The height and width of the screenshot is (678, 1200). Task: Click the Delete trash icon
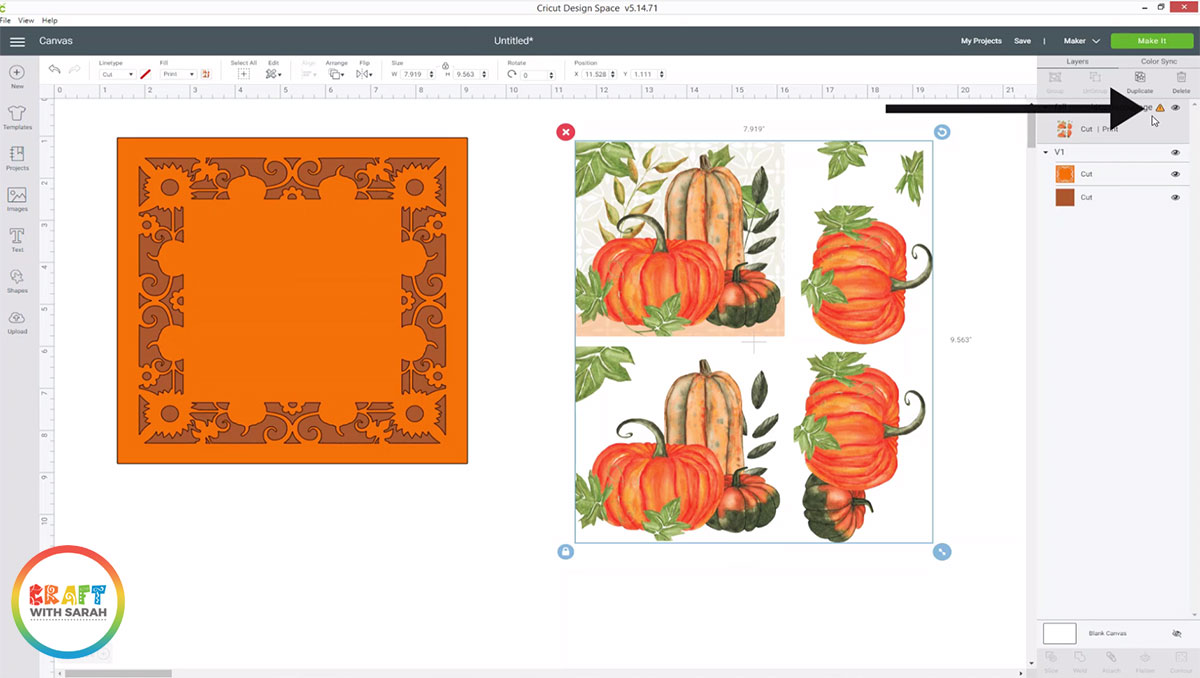pos(1181,78)
